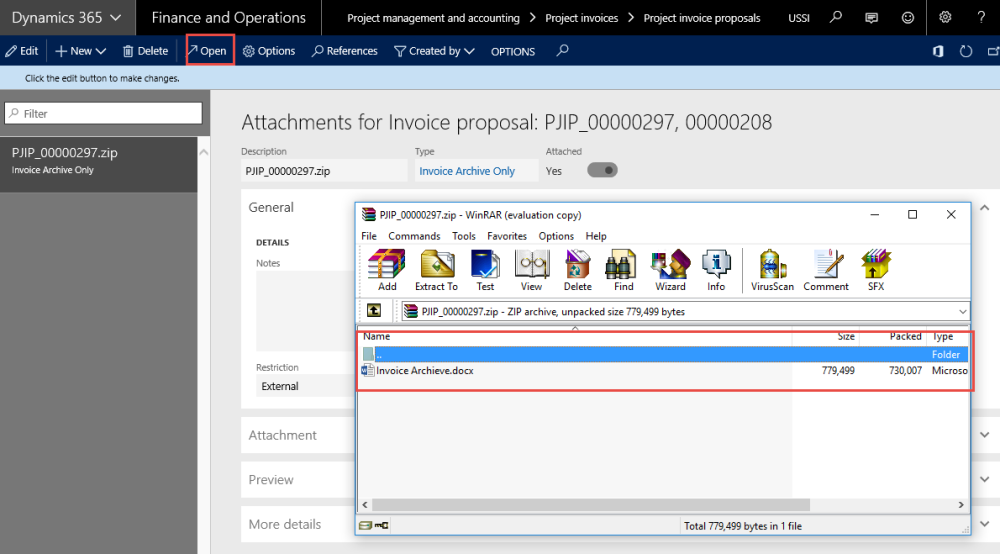The height and width of the screenshot is (554, 1000).
Task: Open the messages icon in the top bar
Action: click(871, 18)
